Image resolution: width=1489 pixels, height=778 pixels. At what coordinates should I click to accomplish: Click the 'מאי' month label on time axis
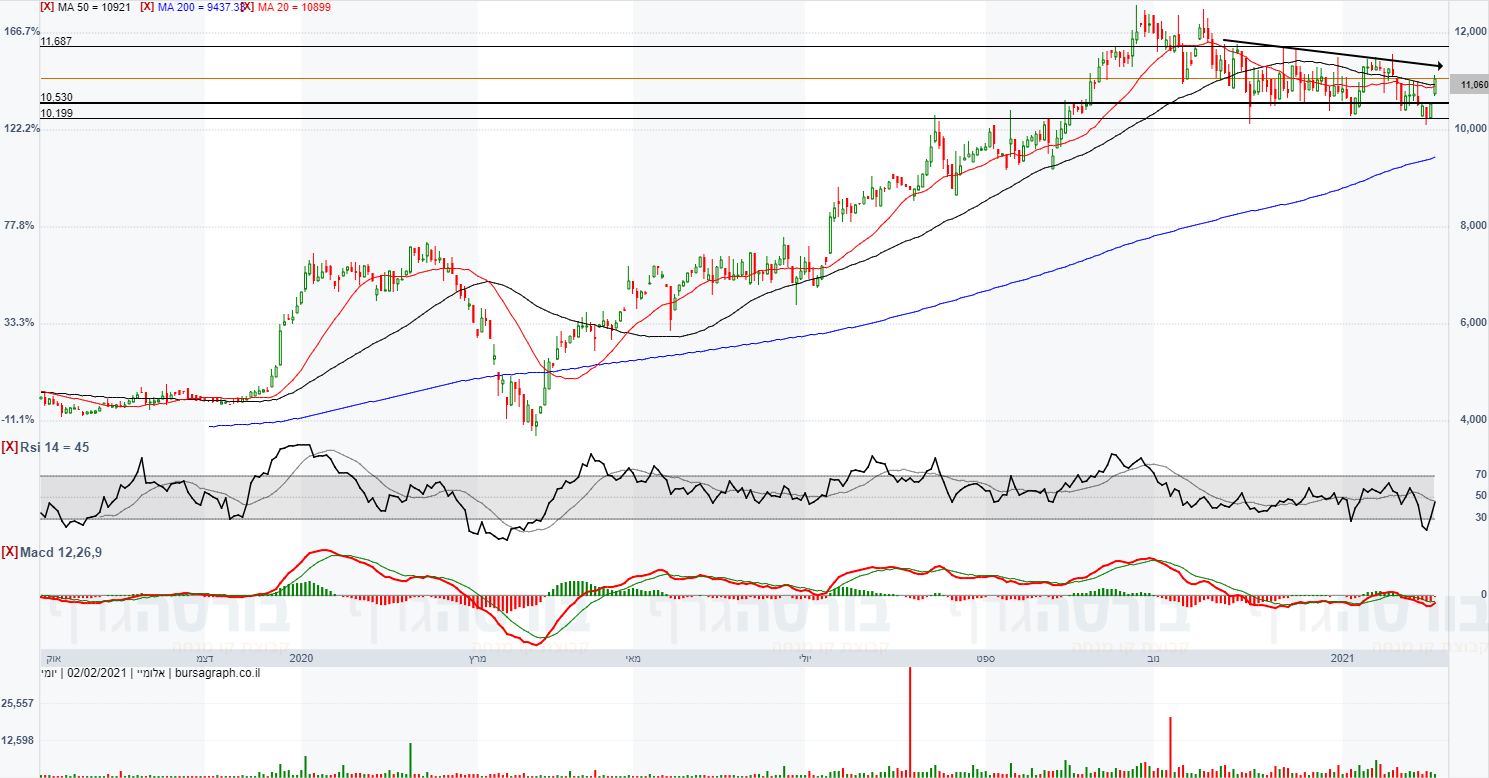pos(632,658)
